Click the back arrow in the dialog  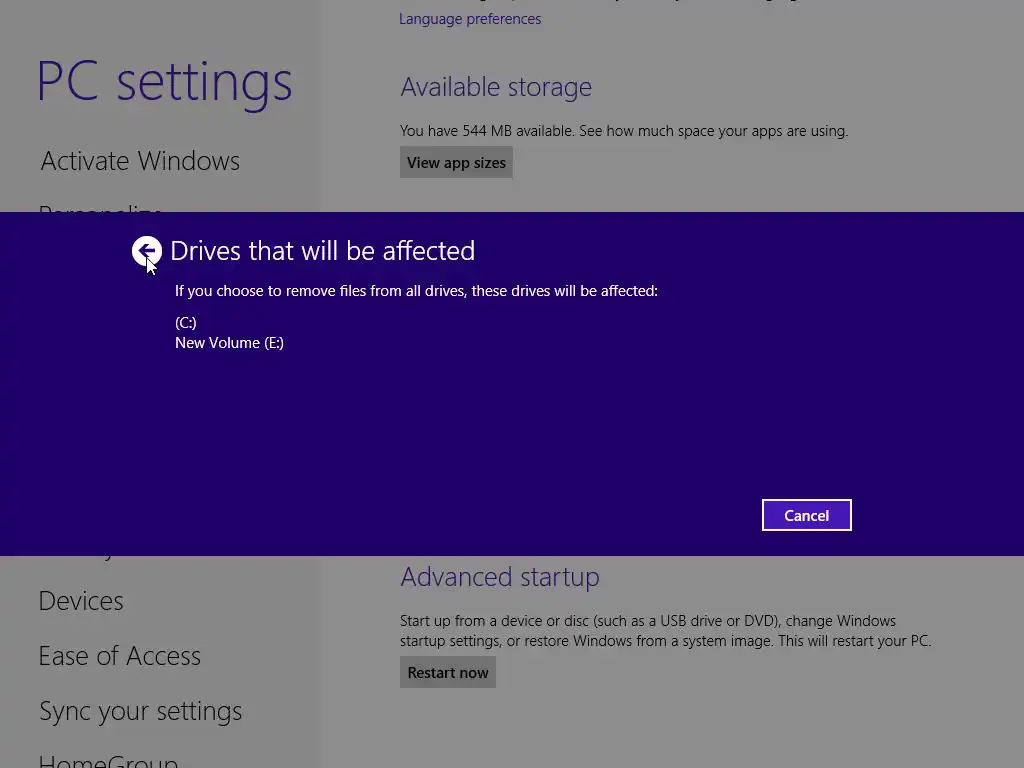[x=147, y=251]
